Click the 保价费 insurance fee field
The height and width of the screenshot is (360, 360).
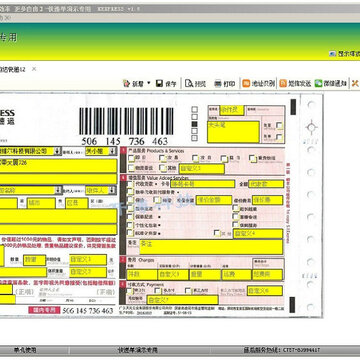click(x=268, y=200)
